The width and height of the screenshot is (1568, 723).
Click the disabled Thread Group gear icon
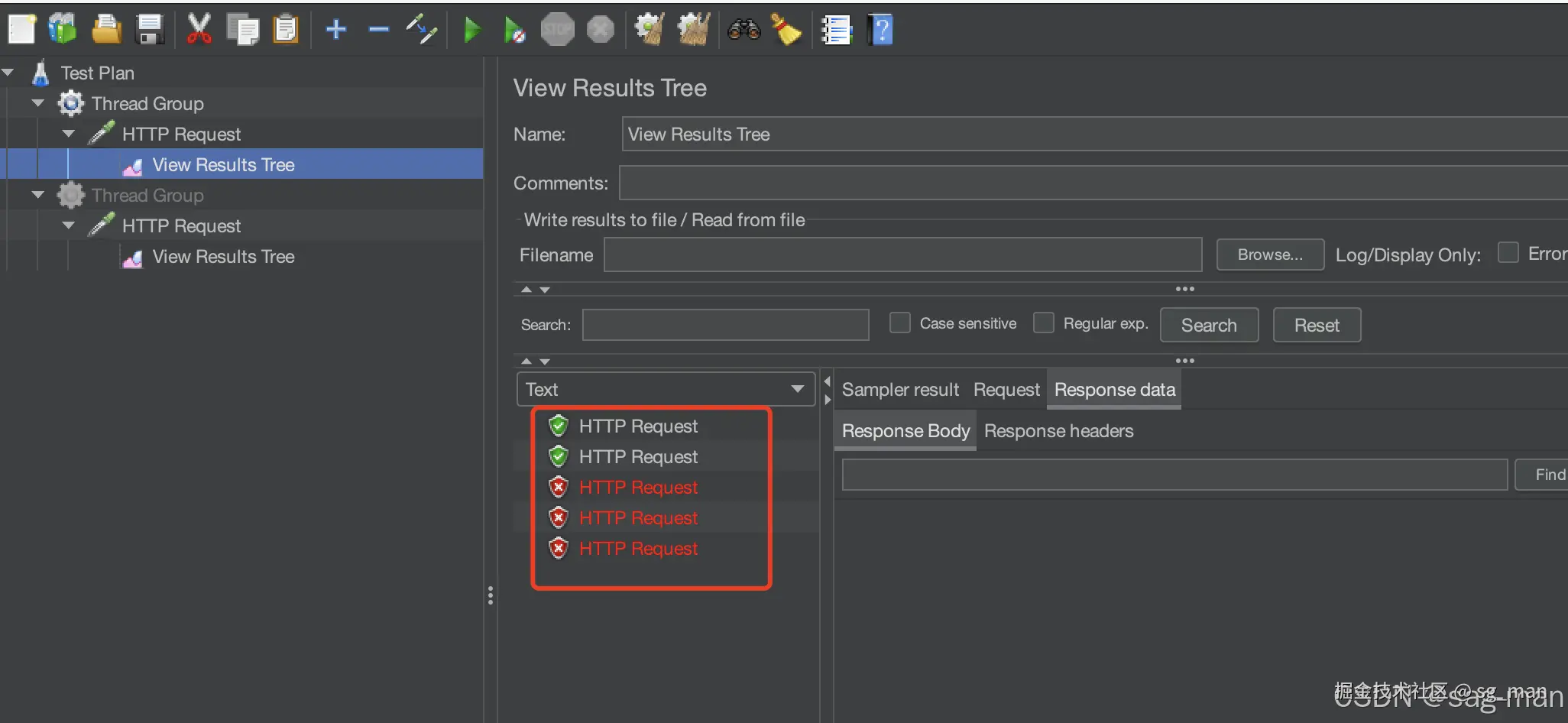click(71, 195)
